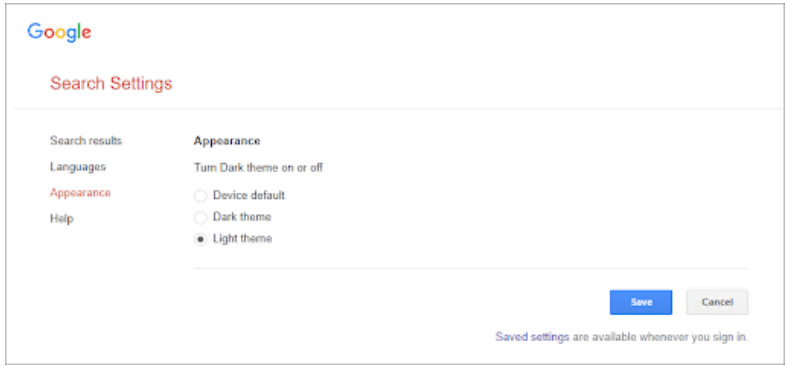Choose the Light theme radio button
The width and height of the screenshot is (788, 367).
201,240
